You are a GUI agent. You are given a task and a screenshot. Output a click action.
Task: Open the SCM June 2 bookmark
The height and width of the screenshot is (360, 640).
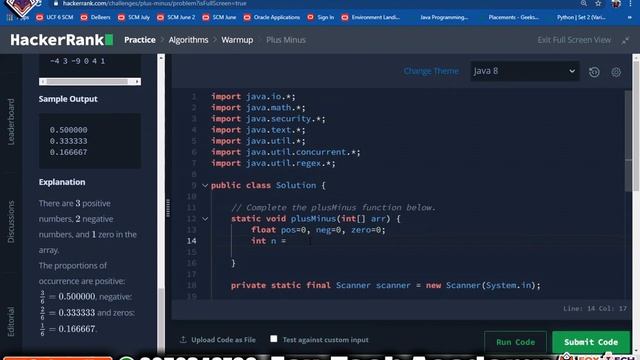click(176, 18)
